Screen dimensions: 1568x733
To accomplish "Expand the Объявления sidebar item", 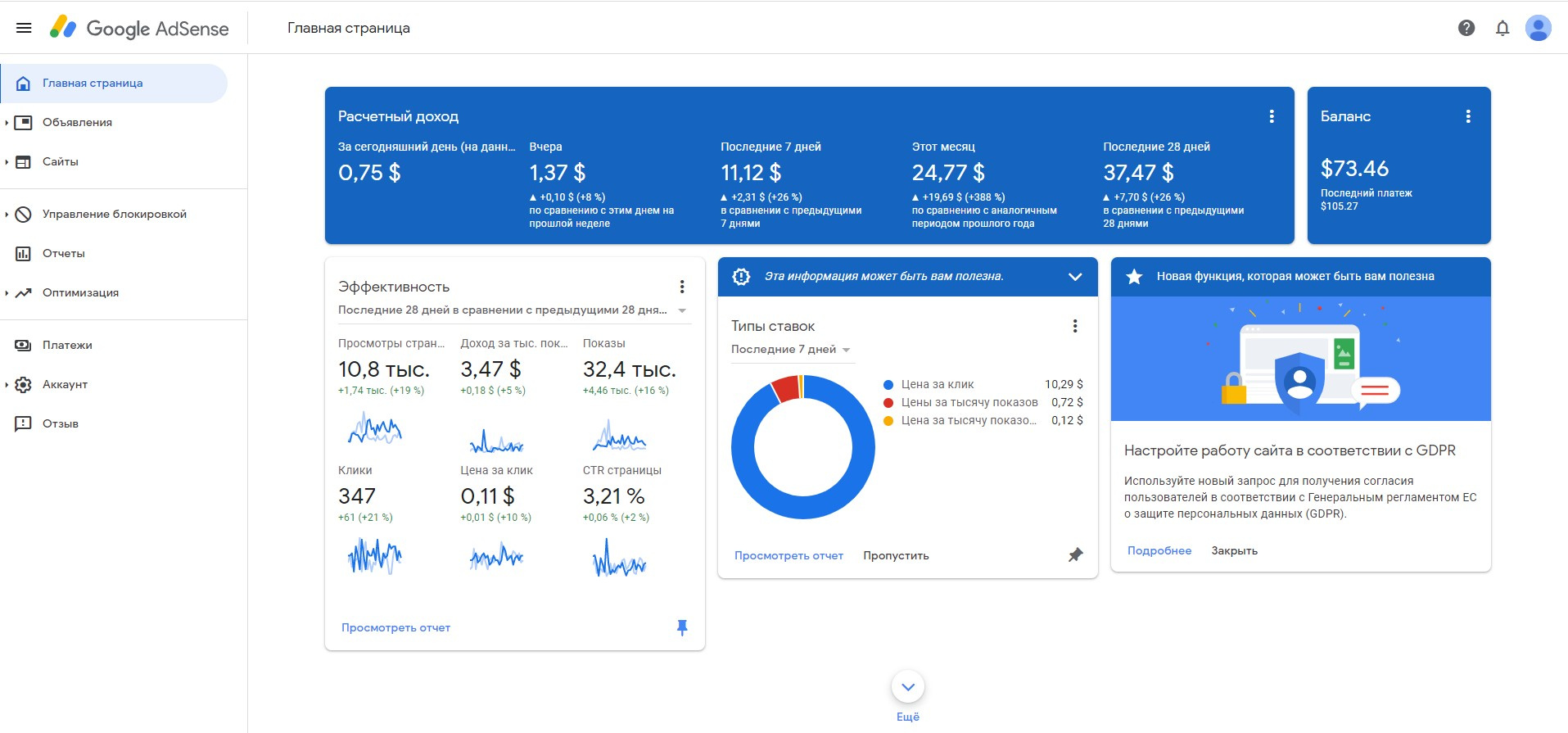I will tap(77, 122).
